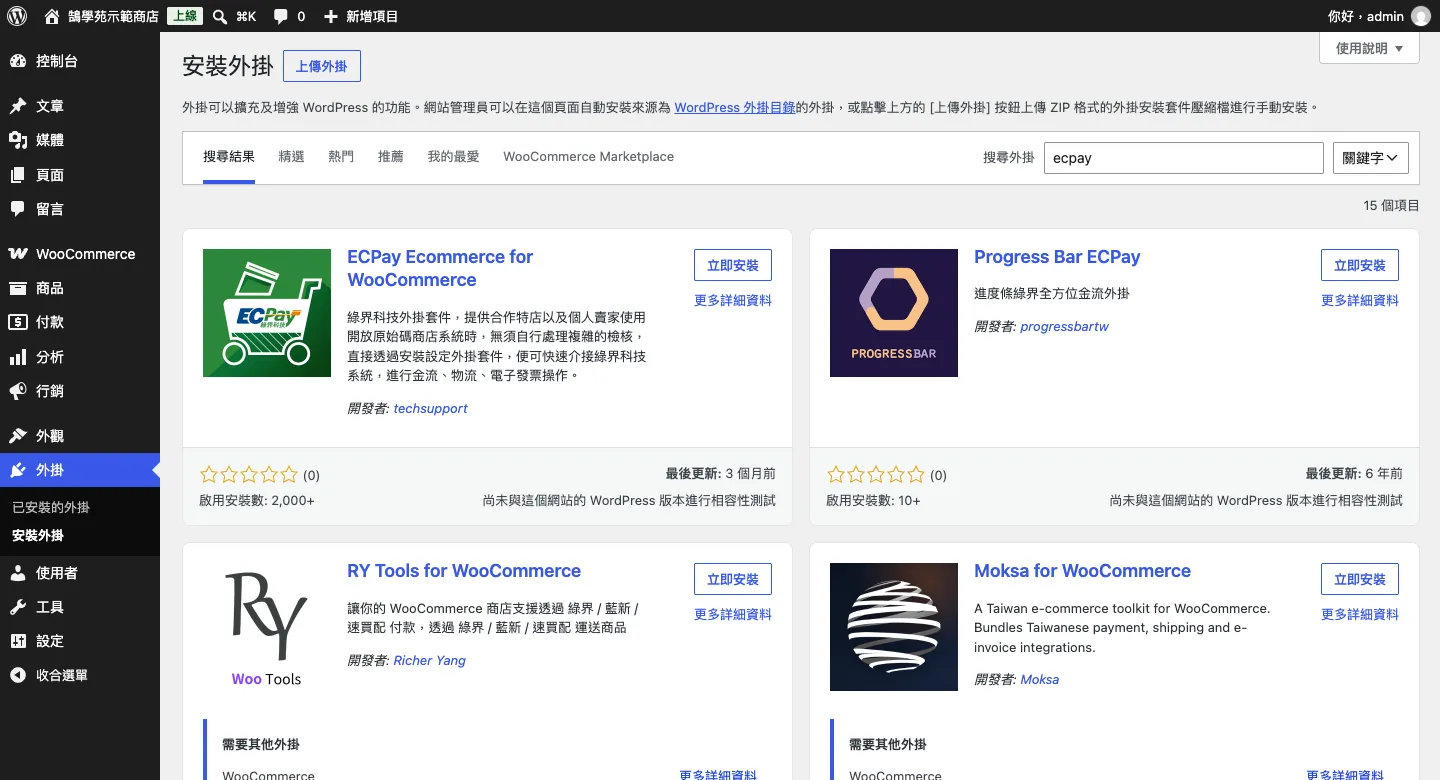This screenshot has width=1440, height=780.
Task: Click the 行銷 megaphone icon
Action: click(x=18, y=391)
